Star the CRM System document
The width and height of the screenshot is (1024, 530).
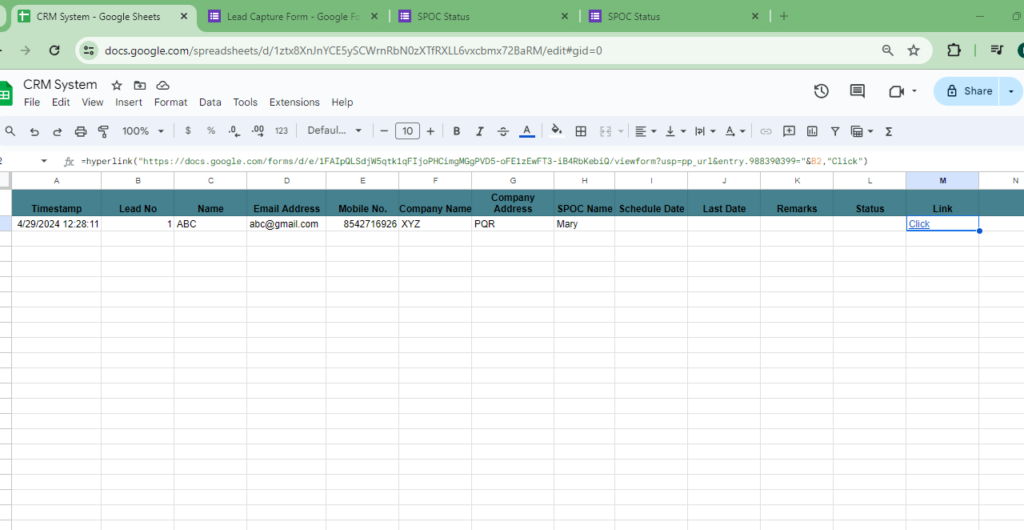click(x=117, y=86)
